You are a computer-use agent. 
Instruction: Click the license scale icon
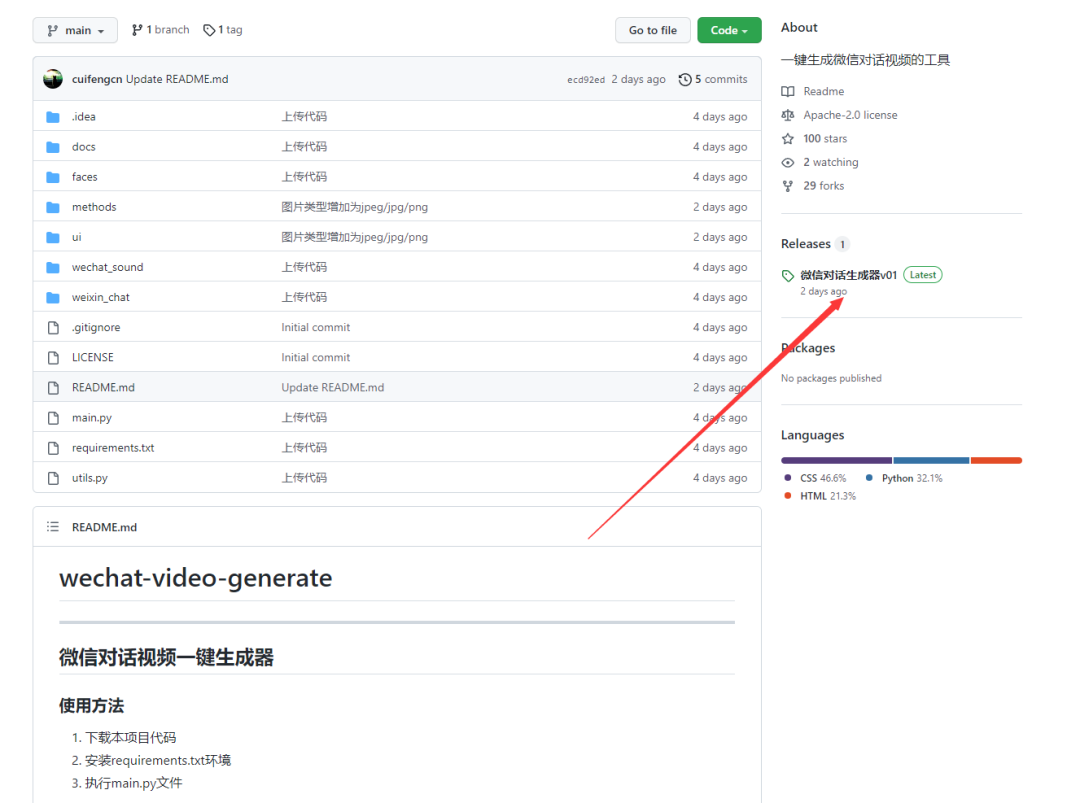click(x=788, y=115)
